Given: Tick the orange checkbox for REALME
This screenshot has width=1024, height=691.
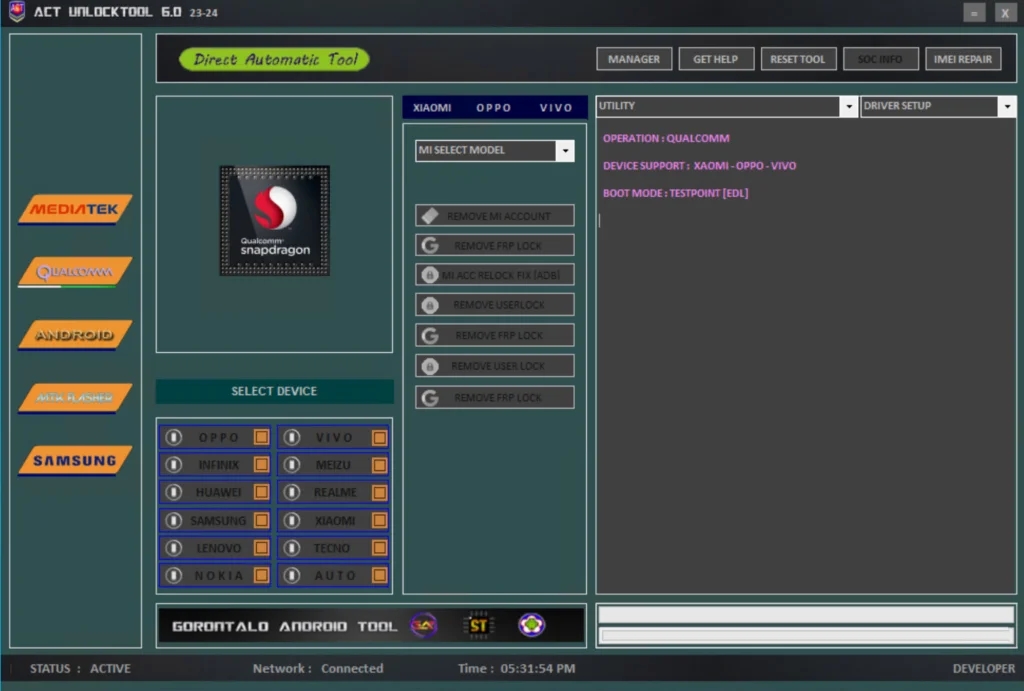Looking at the screenshot, I should pos(379,492).
